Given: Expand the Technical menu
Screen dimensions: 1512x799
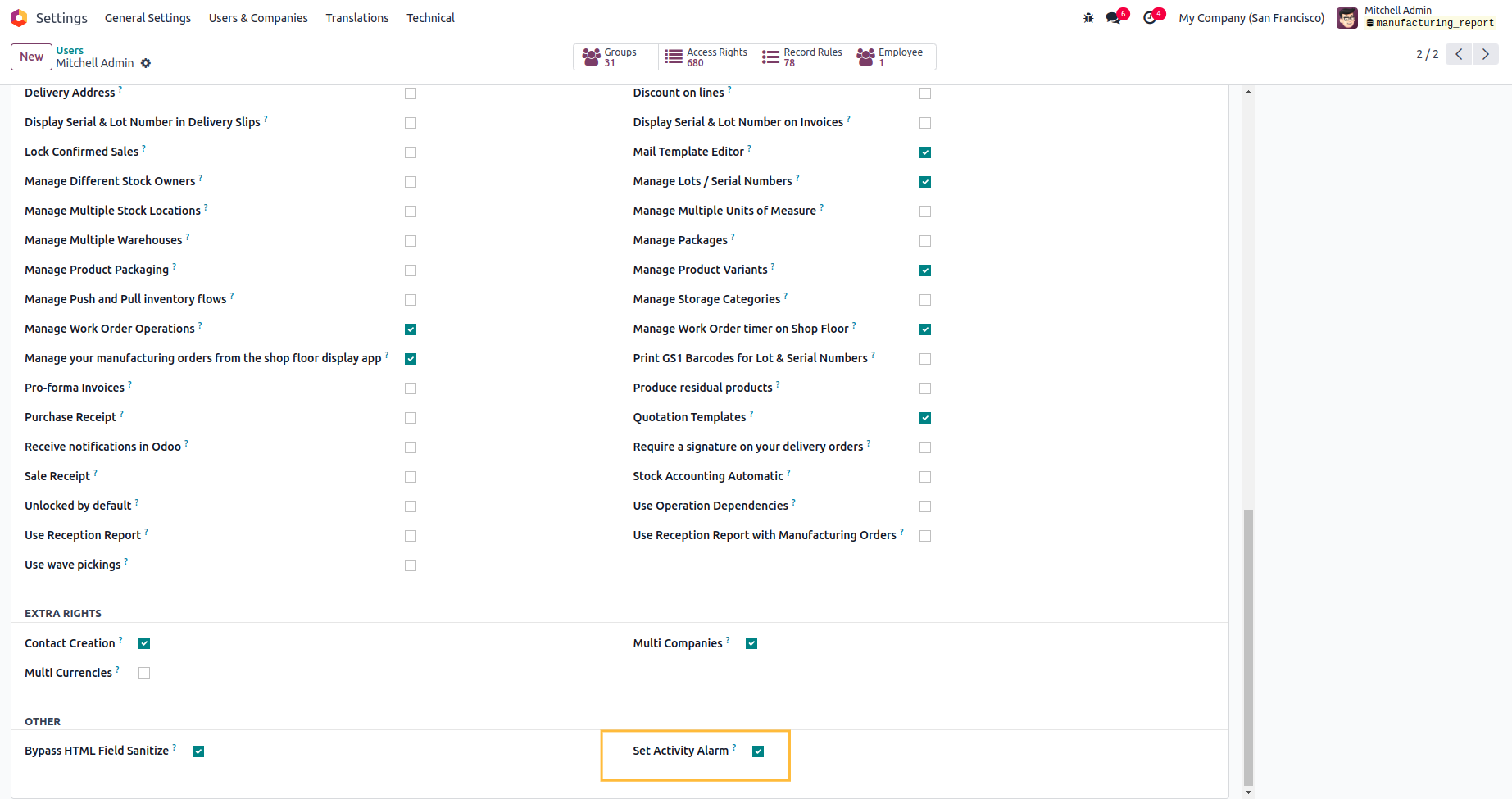Looking at the screenshot, I should (430, 18).
